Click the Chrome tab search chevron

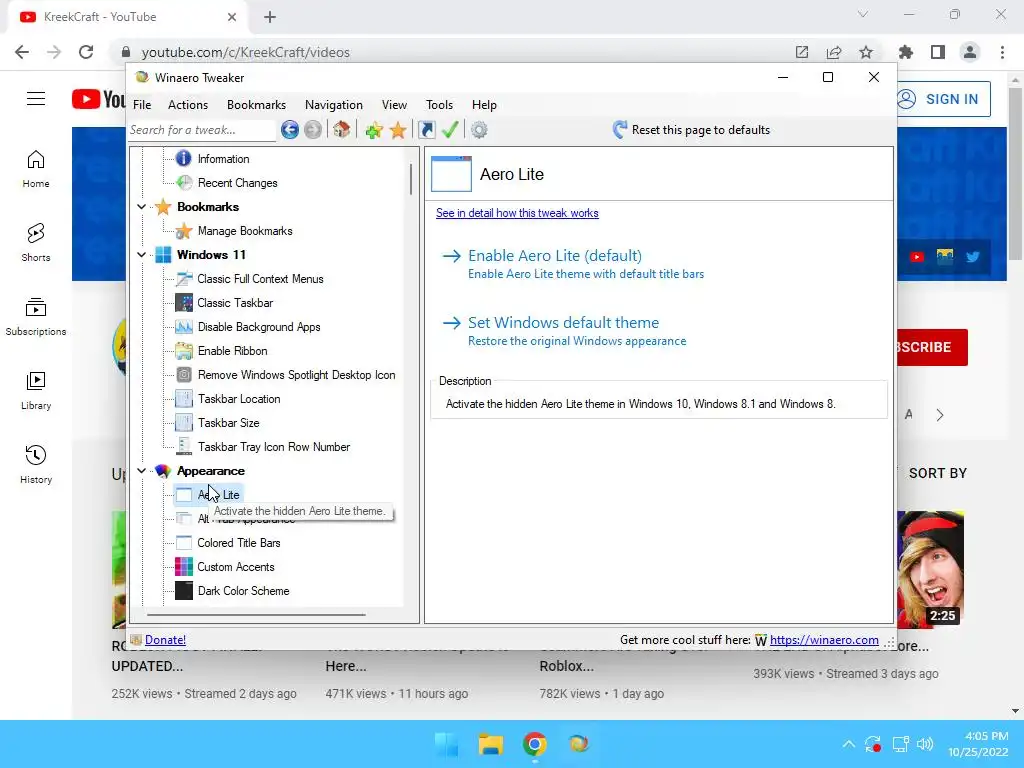[863, 14]
